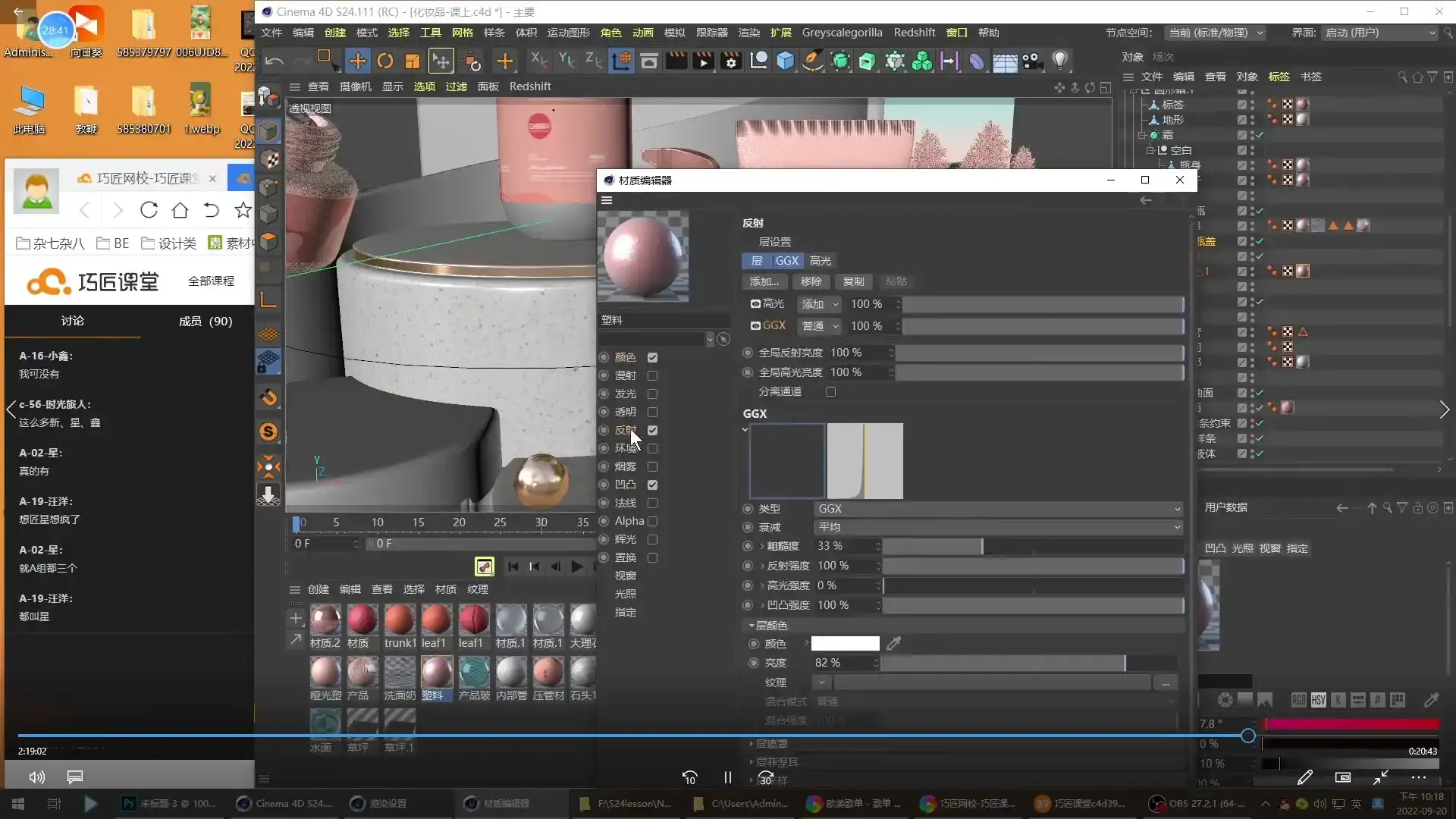This screenshot has height=819, width=1456.
Task: Enable the 漫射 channel checkbox
Action: [x=652, y=376]
